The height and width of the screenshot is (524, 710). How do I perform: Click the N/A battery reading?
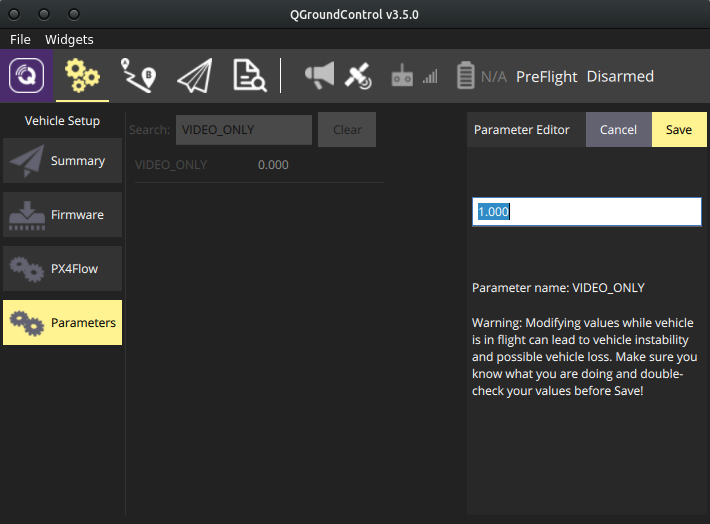[x=494, y=77]
